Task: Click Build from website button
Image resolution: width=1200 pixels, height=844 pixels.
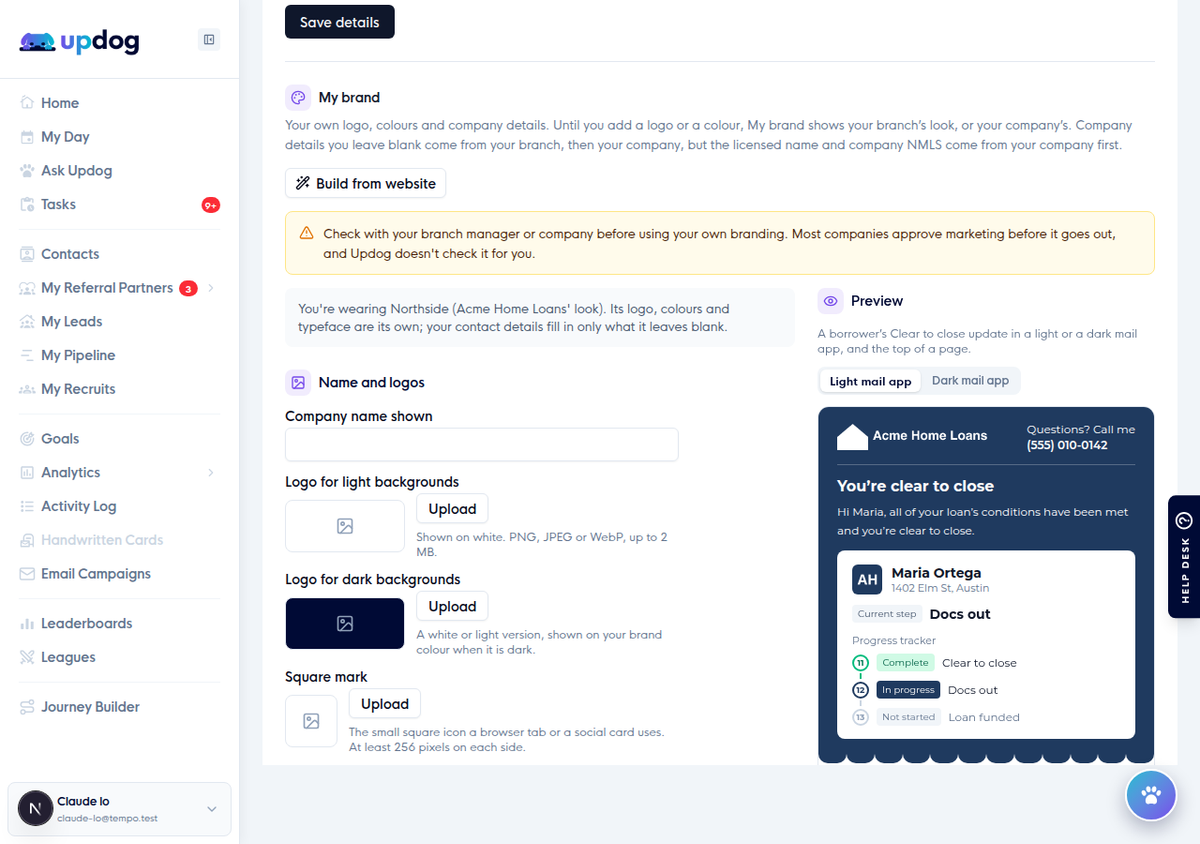Action: pos(365,184)
